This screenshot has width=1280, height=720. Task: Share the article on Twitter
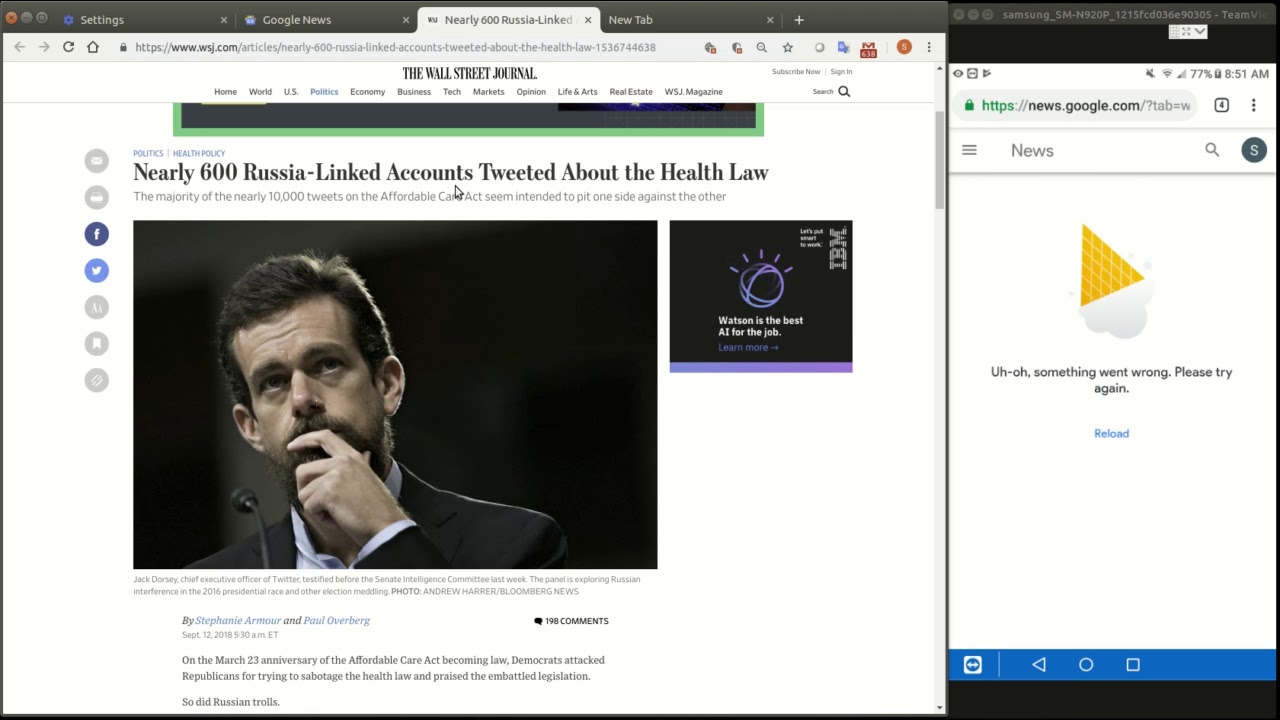point(96,270)
